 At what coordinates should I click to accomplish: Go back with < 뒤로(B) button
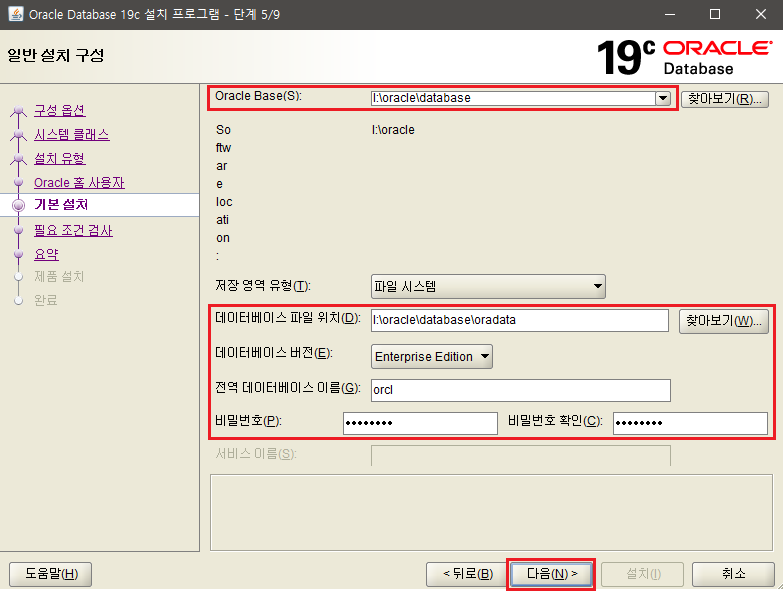point(468,574)
